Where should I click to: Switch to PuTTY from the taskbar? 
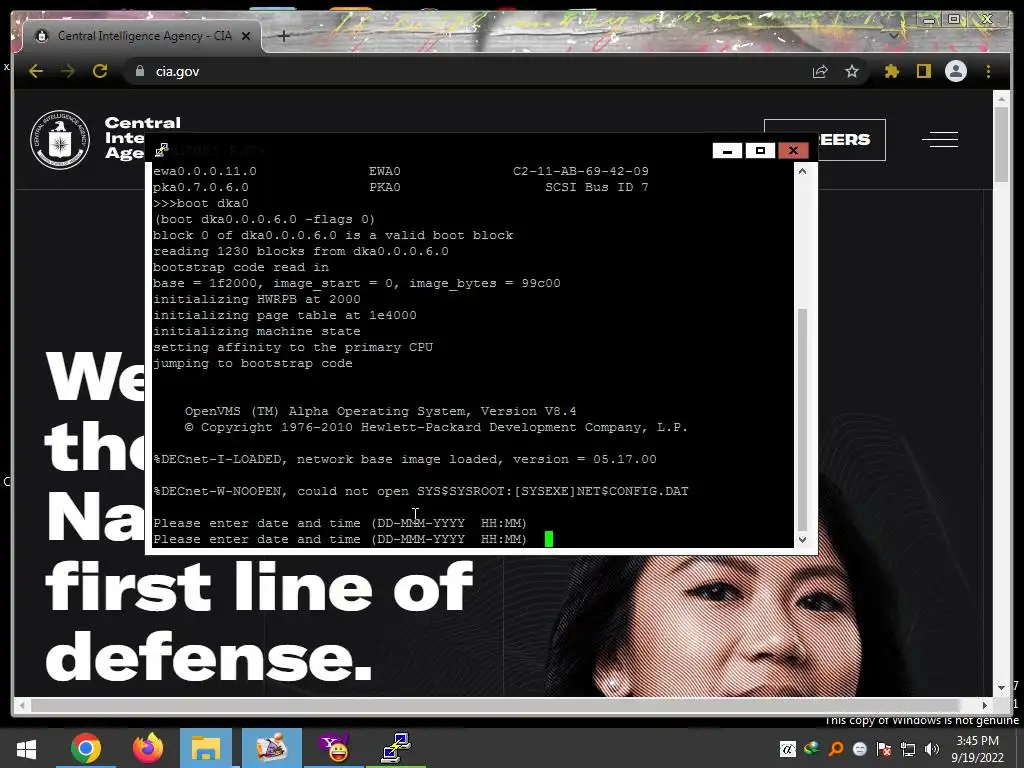click(396, 748)
